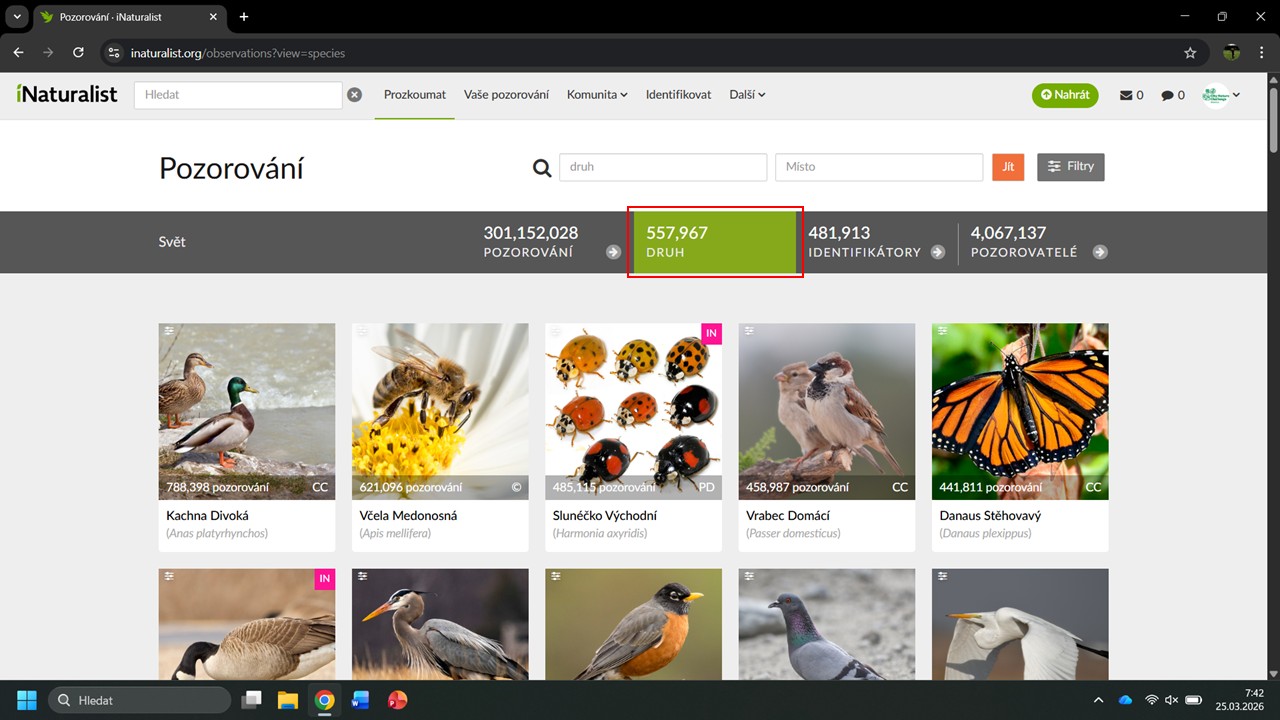Screen dimensions: 1280x720
Task: Click the arrow icon next to Pozorování count
Action: (x=613, y=252)
